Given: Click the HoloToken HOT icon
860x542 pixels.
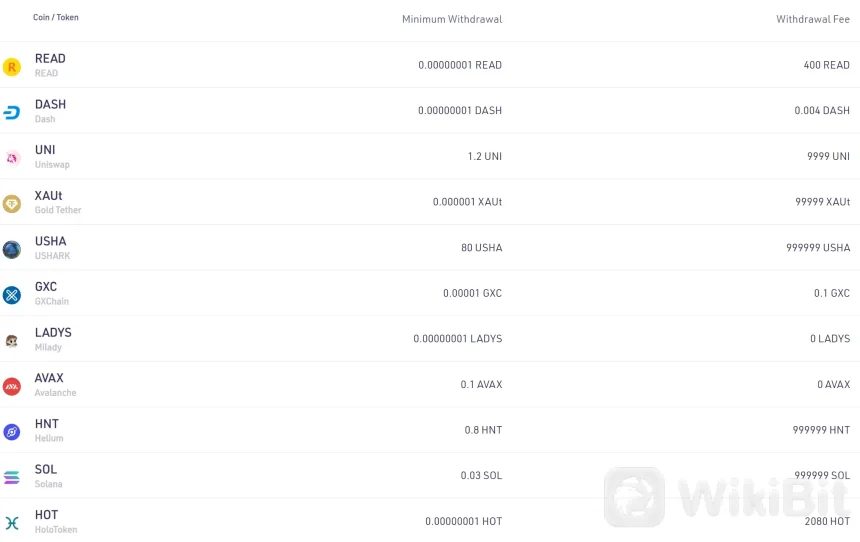Looking at the screenshot, I should pyautogui.click(x=12, y=523).
